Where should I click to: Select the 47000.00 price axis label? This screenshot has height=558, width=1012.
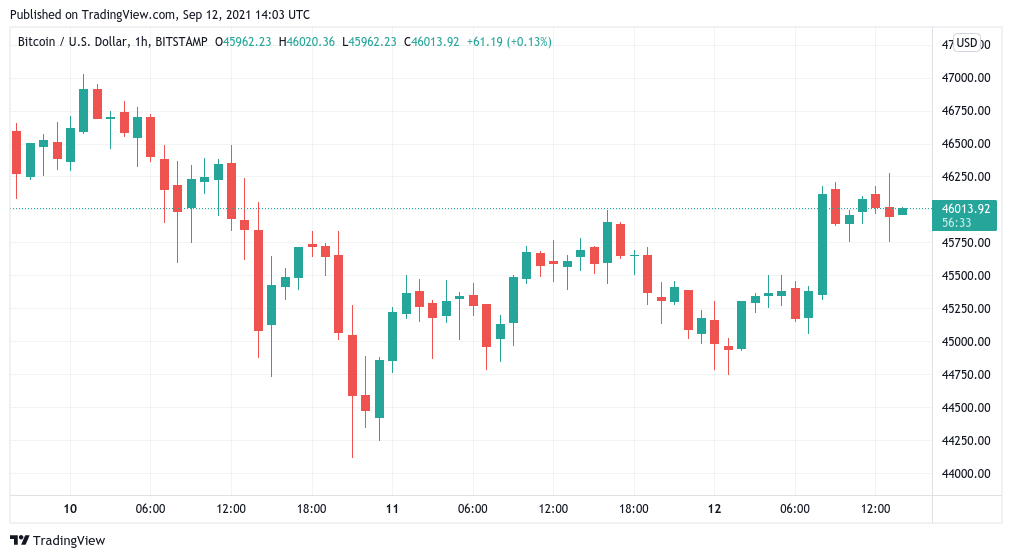(x=966, y=77)
